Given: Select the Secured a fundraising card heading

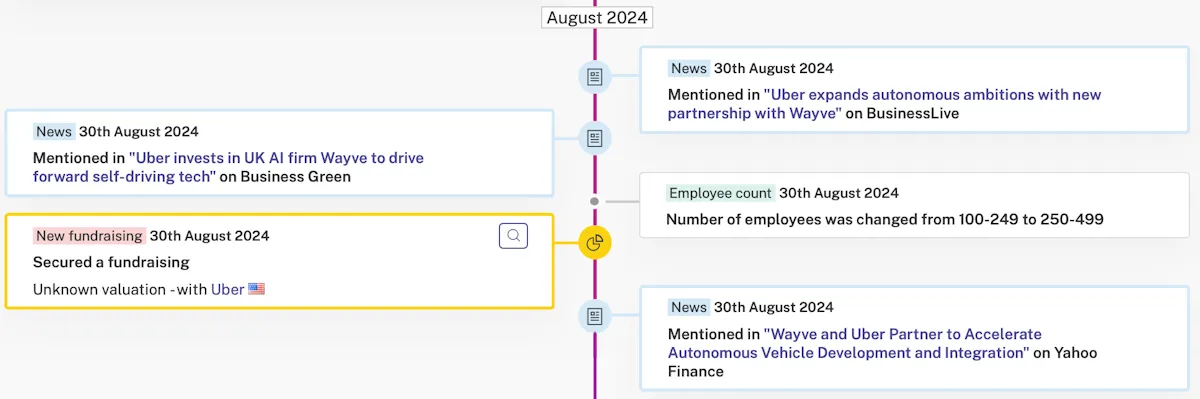Looking at the screenshot, I should tap(111, 262).
